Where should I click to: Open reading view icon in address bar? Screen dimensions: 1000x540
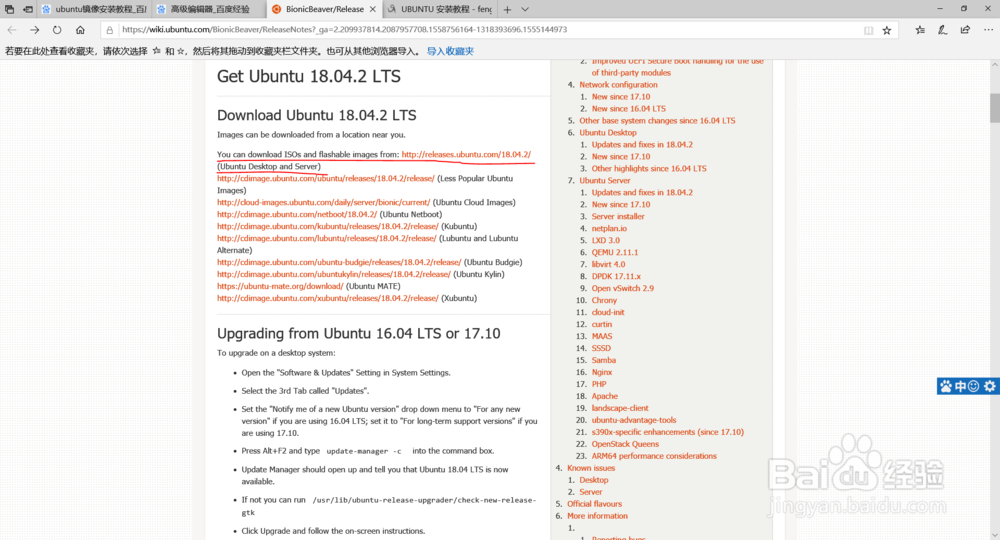click(x=868, y=30)
